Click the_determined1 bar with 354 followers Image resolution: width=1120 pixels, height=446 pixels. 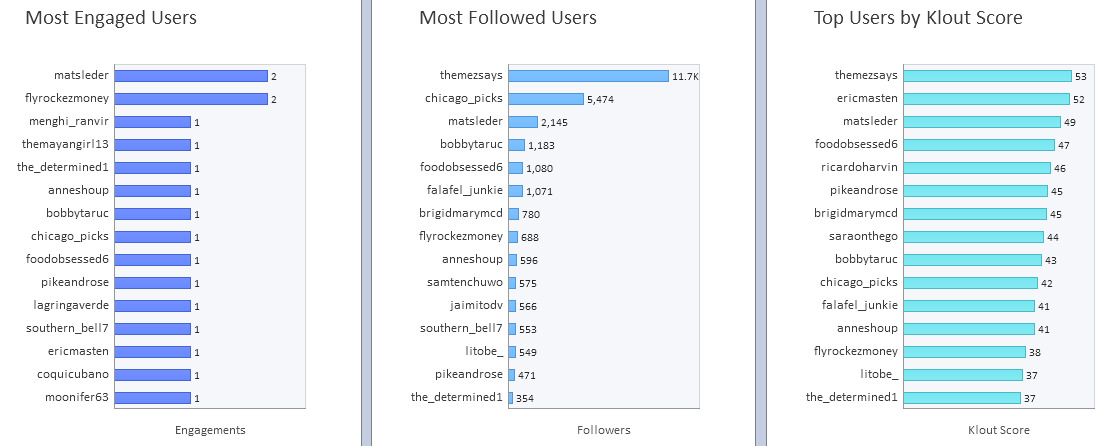click(511, 397)
